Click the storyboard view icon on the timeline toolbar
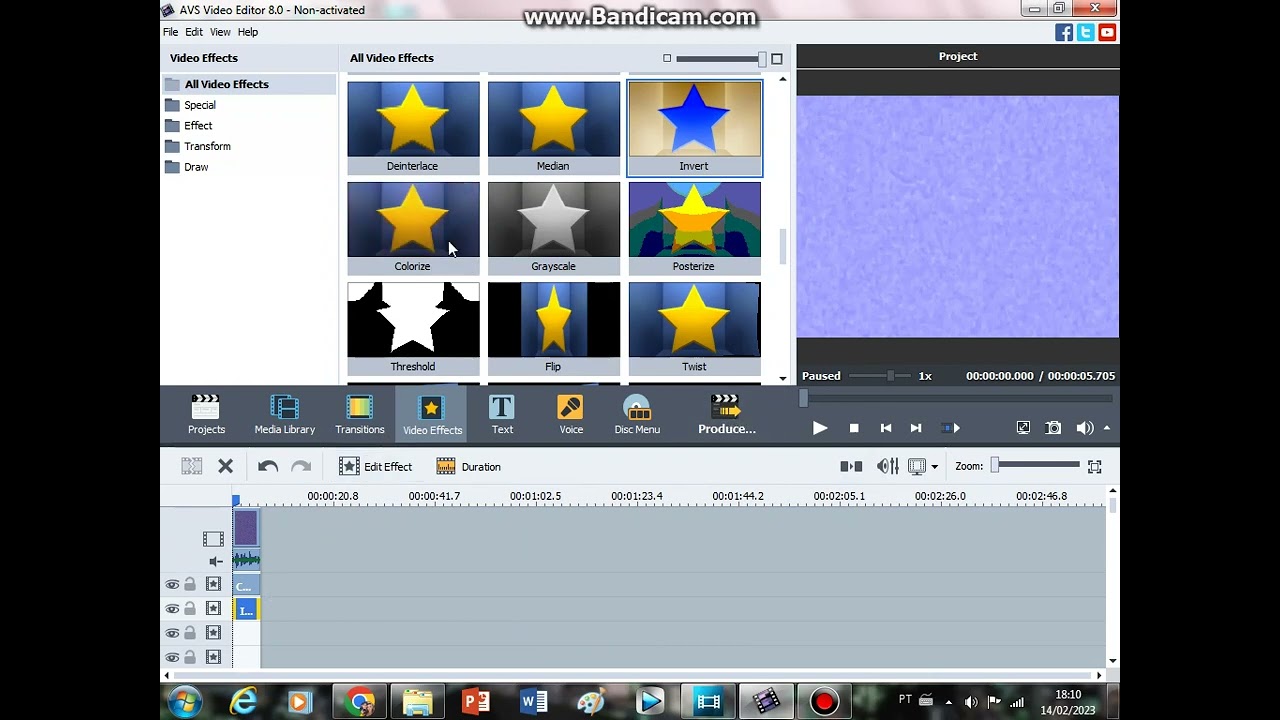This screenshot has height=720, width=1280. 851,466
